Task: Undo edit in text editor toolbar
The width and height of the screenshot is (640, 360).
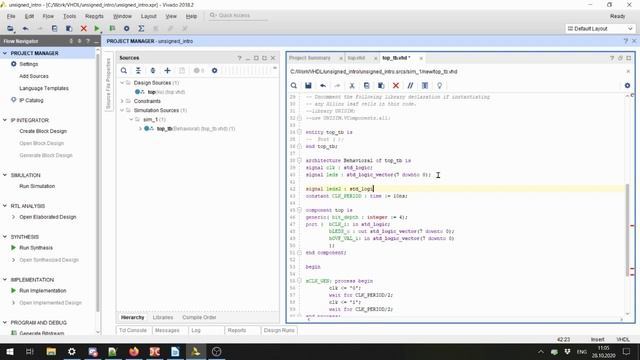Action: (x=323, y=86)
